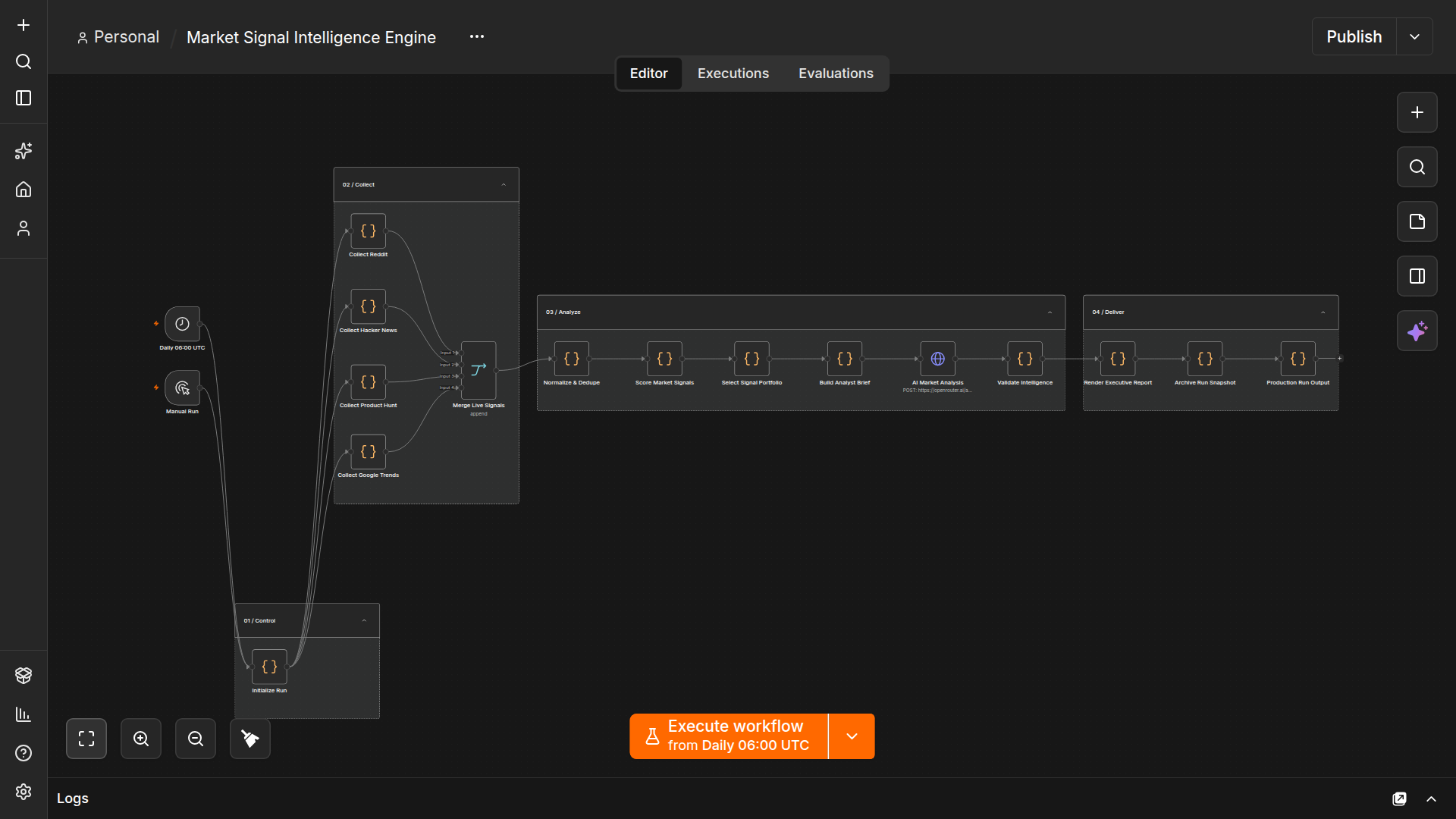Image resolution: width=1456 pixels, height=819 pixels.
Task: Select the Collect Reddit code node
Action: 368,231
